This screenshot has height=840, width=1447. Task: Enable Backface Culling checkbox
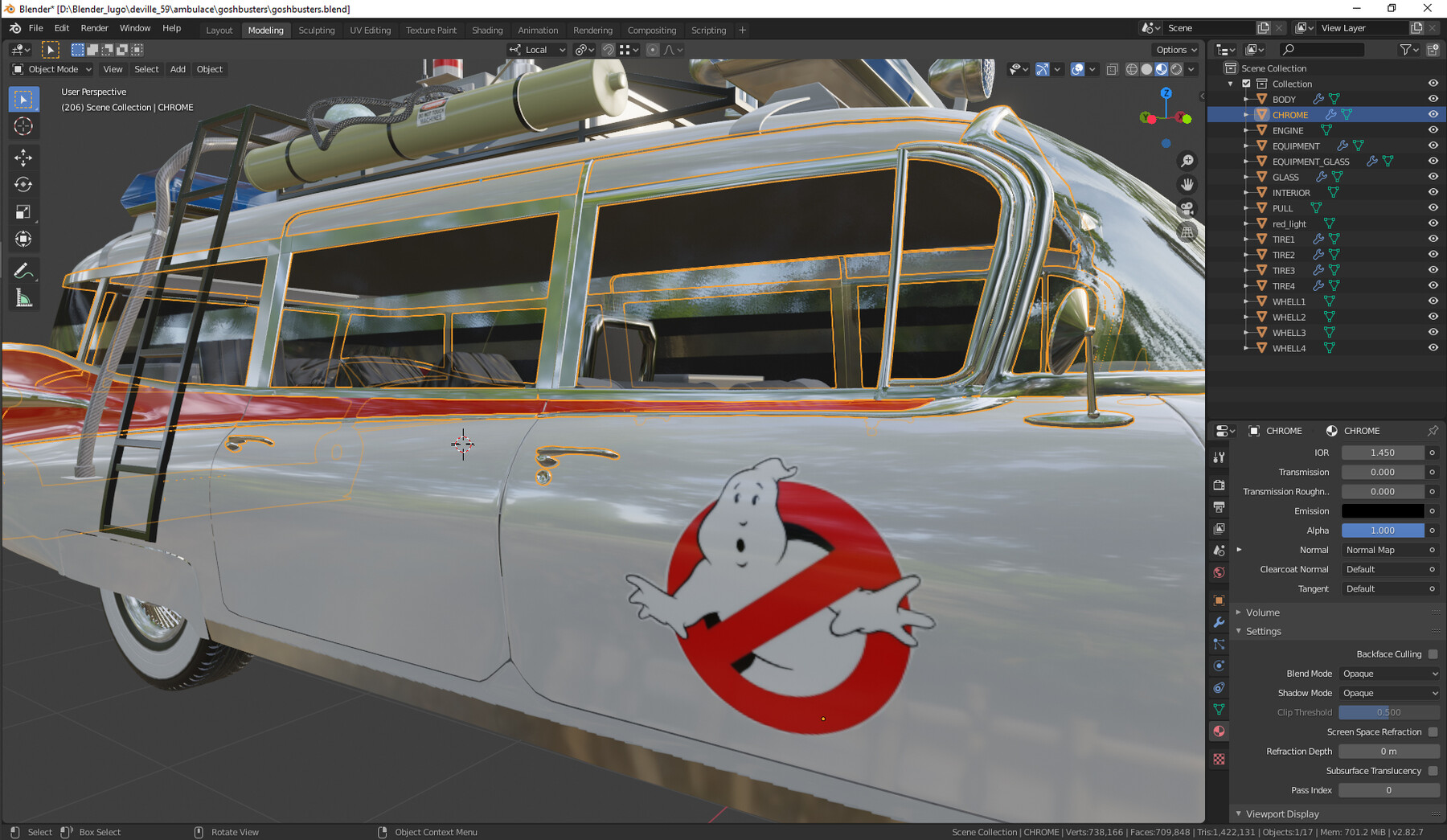coord(1433,654)
